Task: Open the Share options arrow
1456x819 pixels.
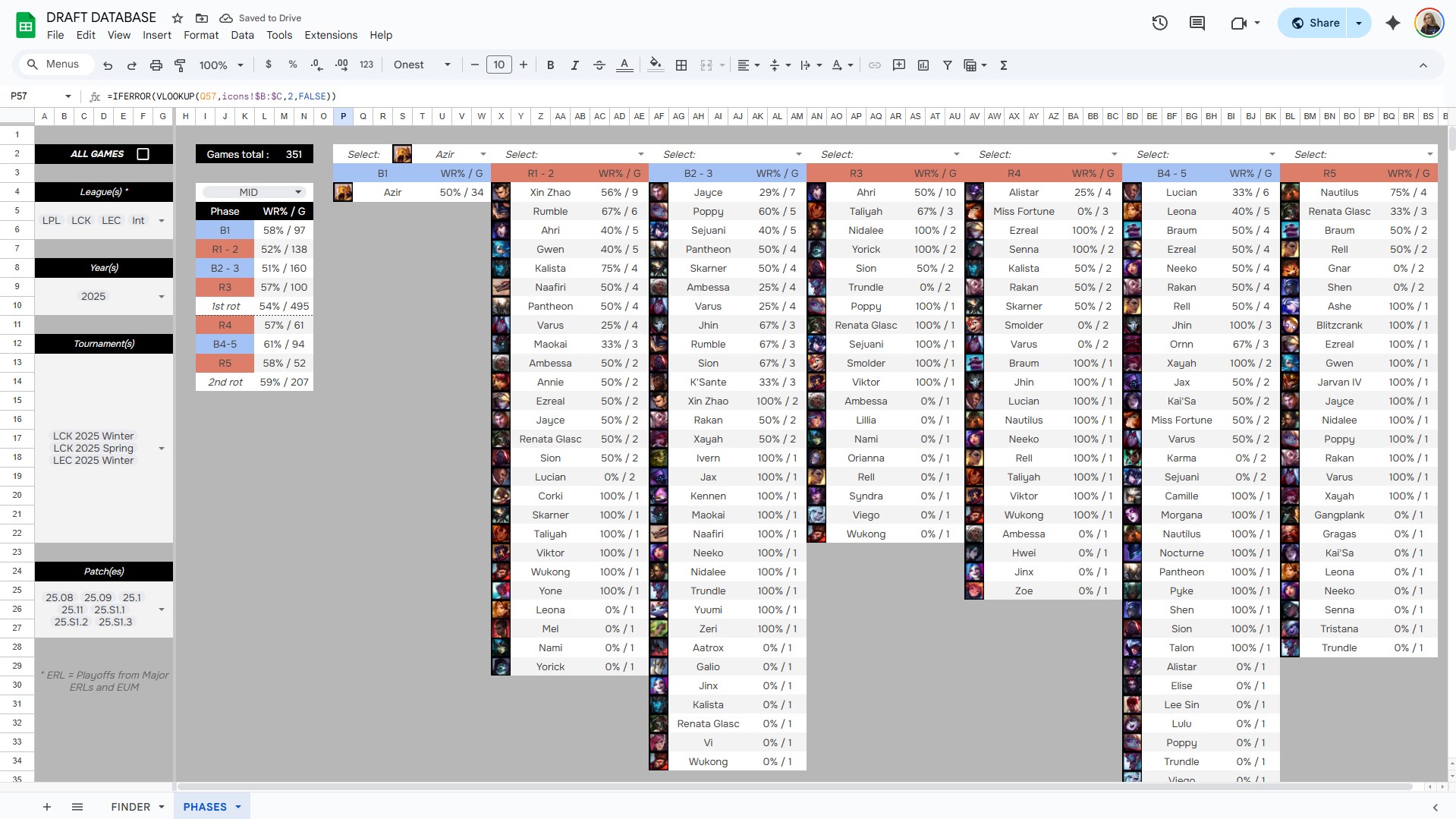Action: click(x=1359, y=23)
